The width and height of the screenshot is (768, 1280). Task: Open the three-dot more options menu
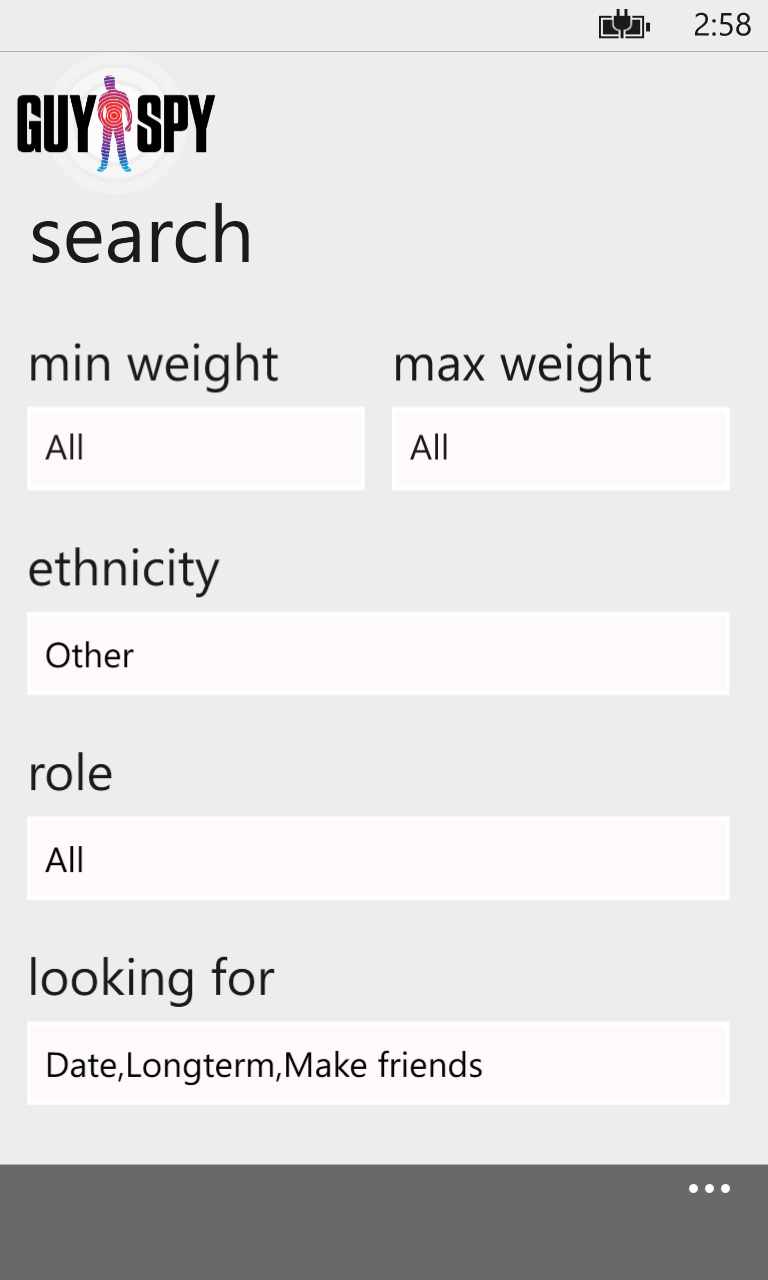click(709, 1189)
